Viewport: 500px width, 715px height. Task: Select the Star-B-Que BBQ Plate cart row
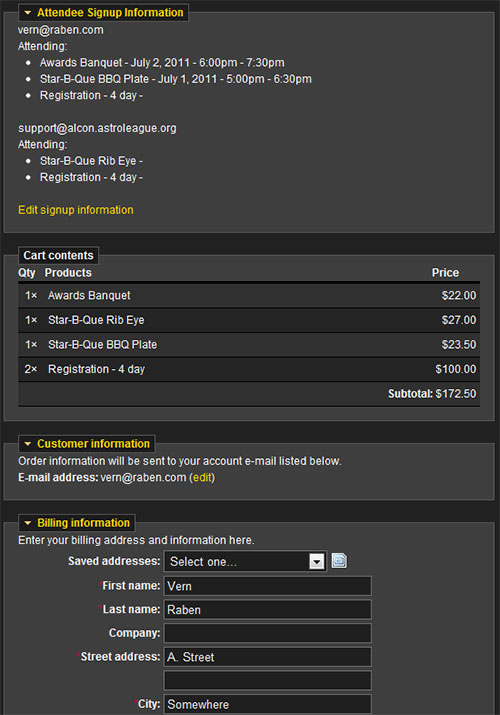[249, 345]
